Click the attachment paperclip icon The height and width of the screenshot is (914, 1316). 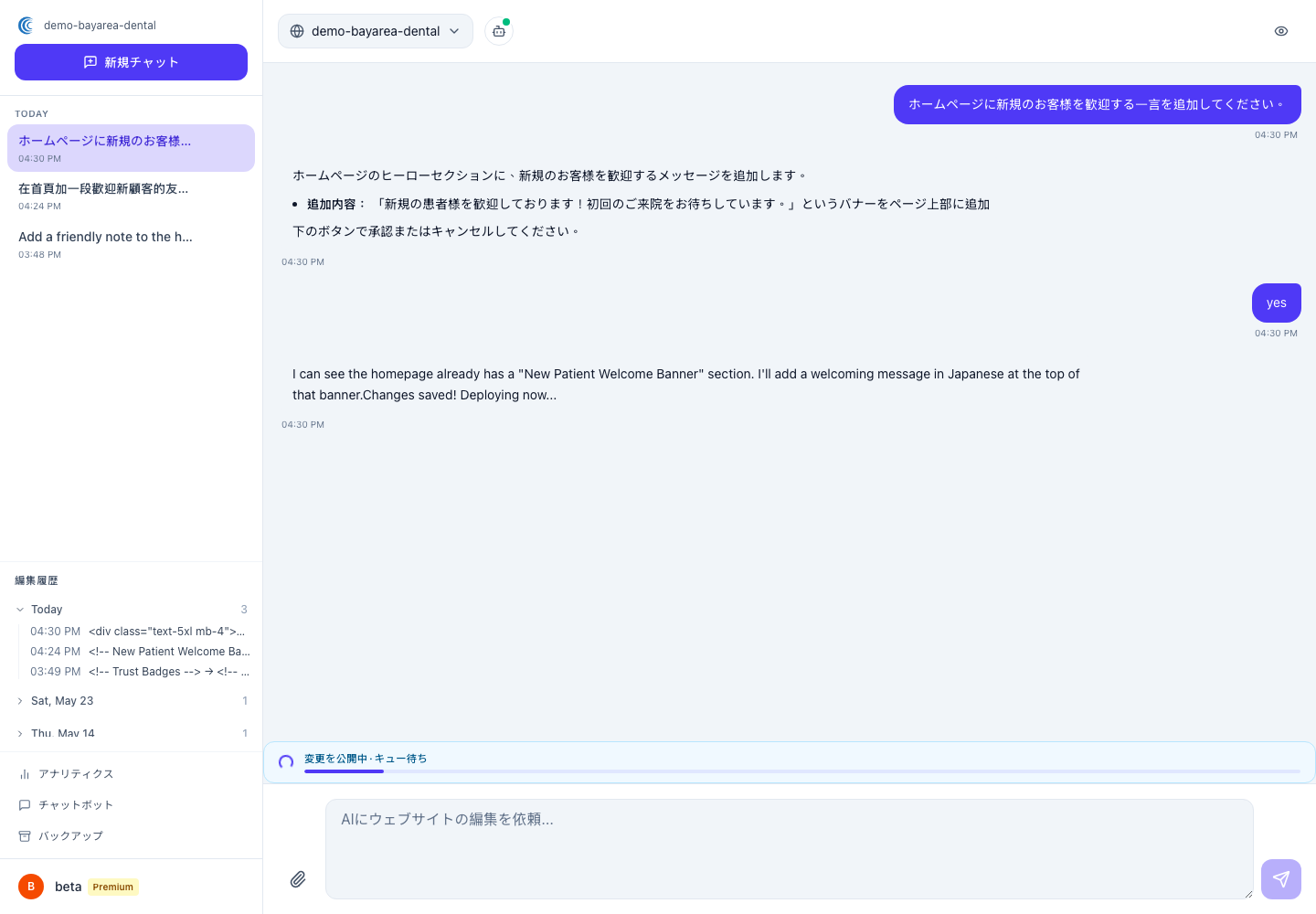point(298,879)
